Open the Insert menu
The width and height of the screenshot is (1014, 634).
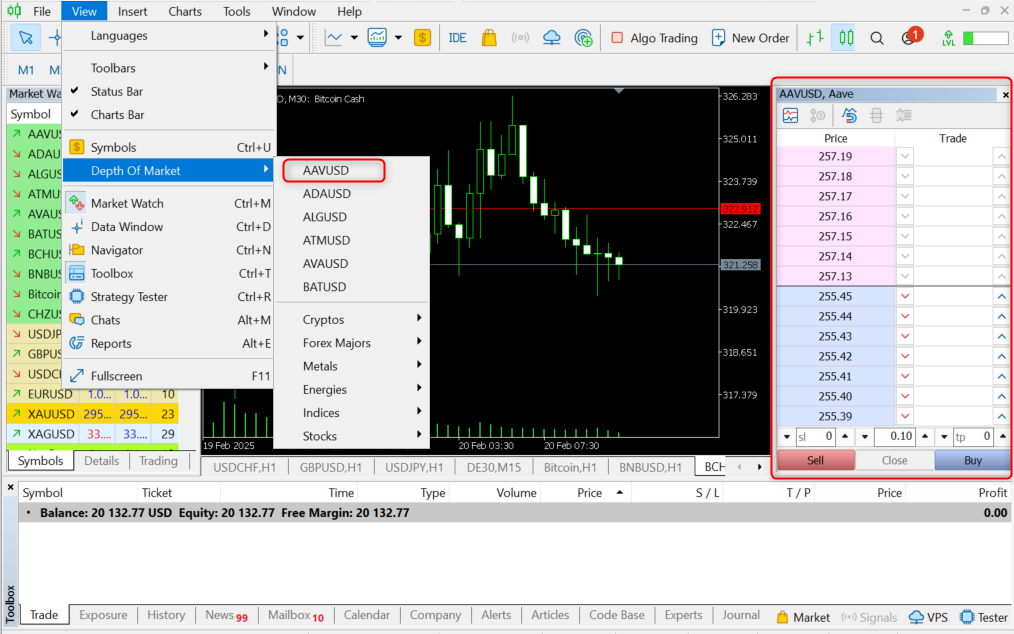133,11
